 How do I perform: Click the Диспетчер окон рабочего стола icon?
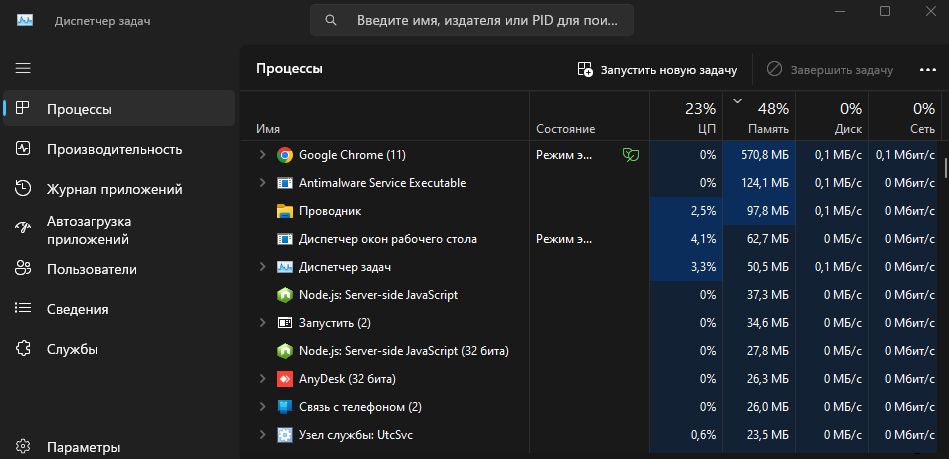point(284,239)
